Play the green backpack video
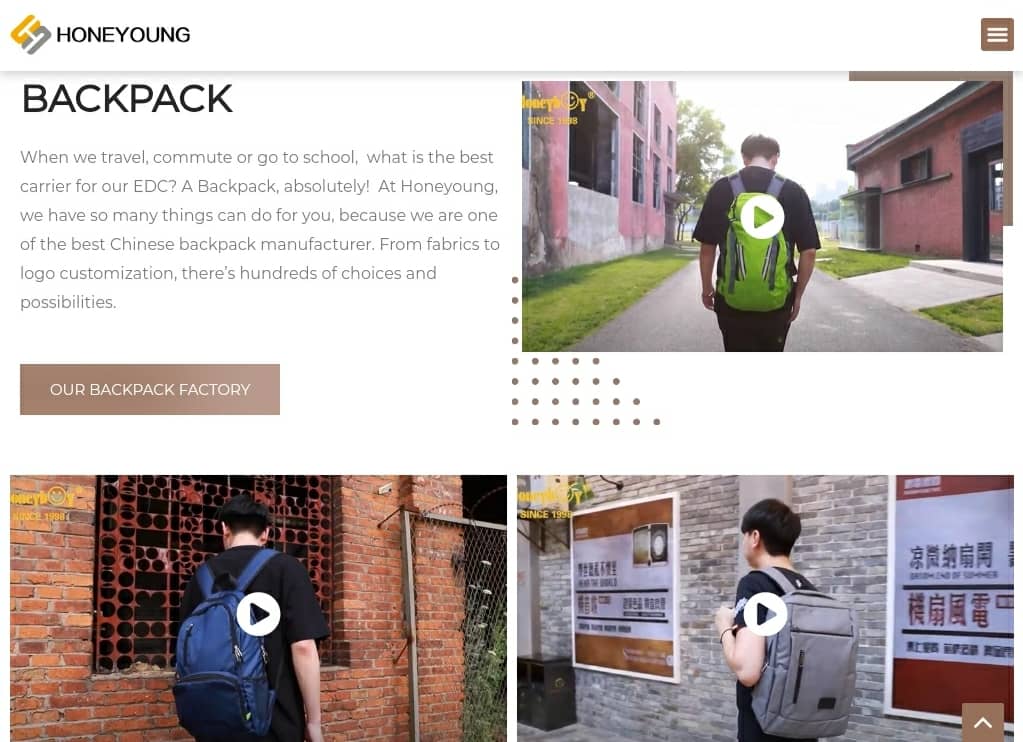This screenshot has height=742, width=1023. click(762, 217)
